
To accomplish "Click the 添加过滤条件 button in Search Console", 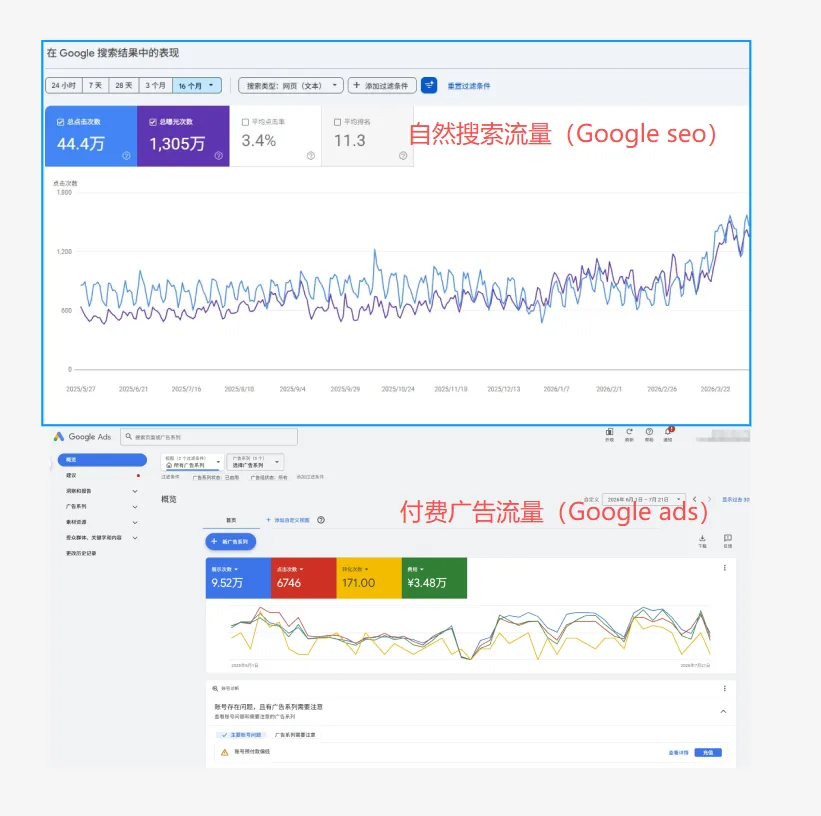I will click(382, 85).
